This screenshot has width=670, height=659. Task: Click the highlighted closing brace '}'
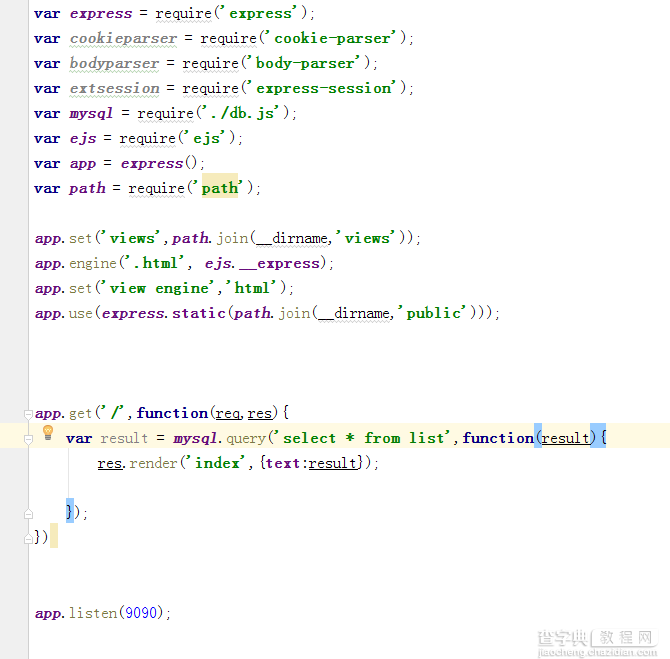70,511
